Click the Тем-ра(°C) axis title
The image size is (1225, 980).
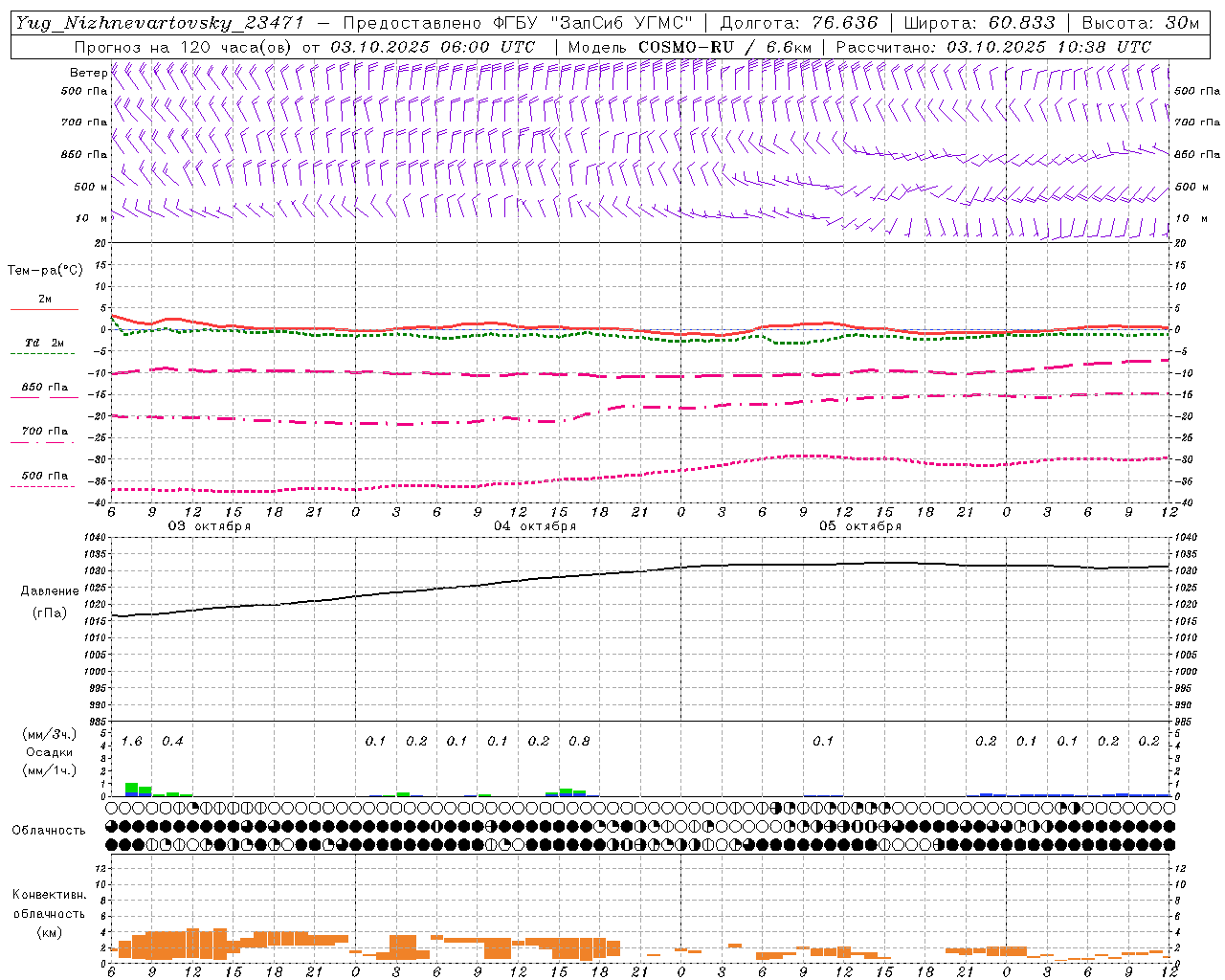tap(45, 271)
